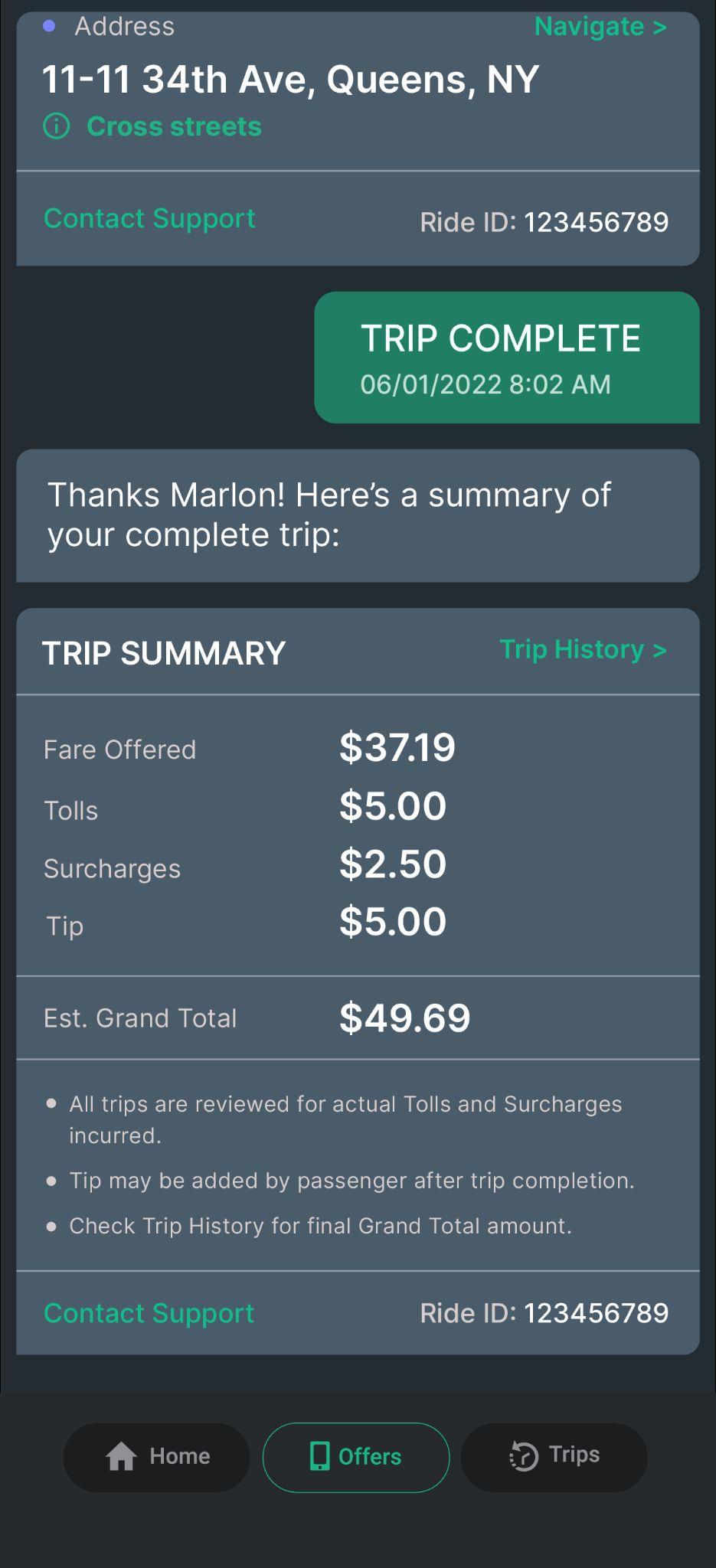
Task: Tap the TRIP COMPLETE status bubble
Action: point(506,358)
